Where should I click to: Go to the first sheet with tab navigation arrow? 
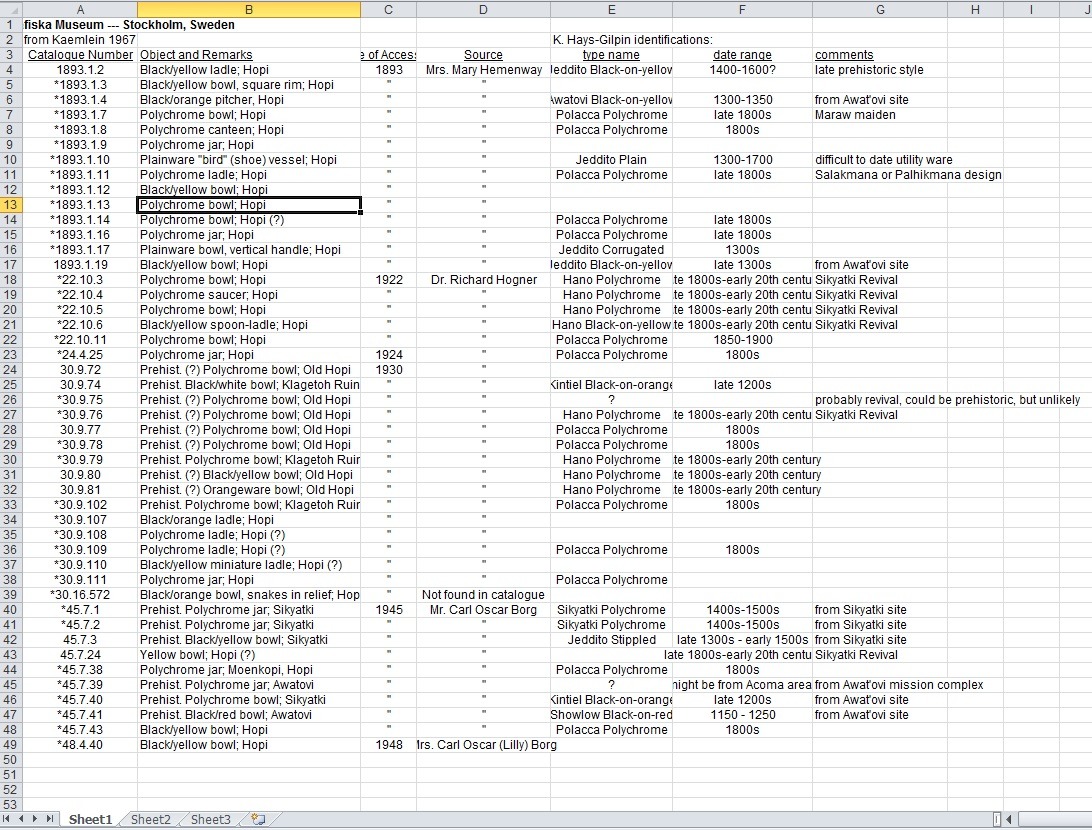(x=7, y=819)
